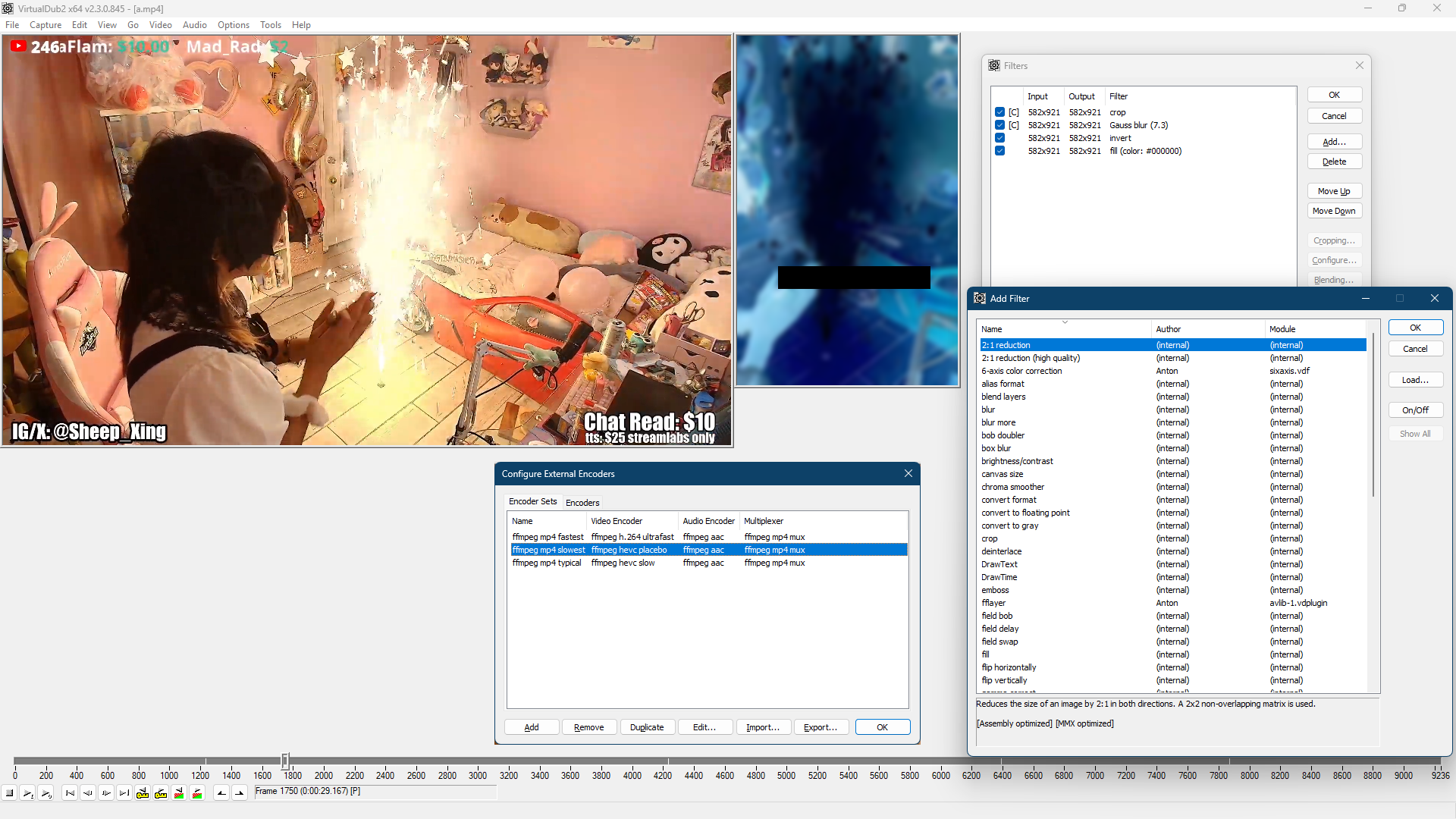Uncheck the crop filter checkbox
Image resolution: width=1456 pixels, height=819 pixels.
pos(999,112)
